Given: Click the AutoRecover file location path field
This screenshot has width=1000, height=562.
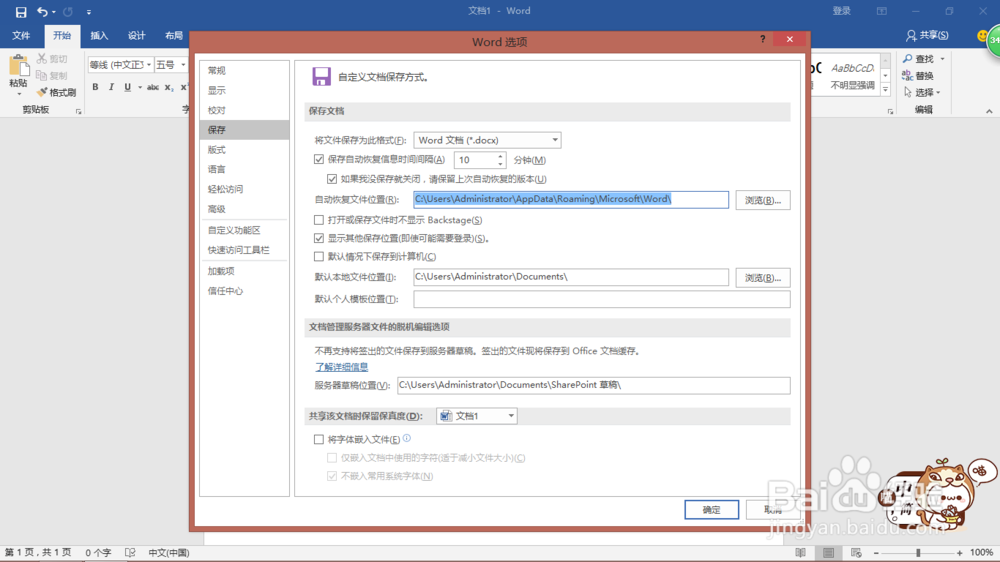Looking at the screenshot, I should (571, 200).
